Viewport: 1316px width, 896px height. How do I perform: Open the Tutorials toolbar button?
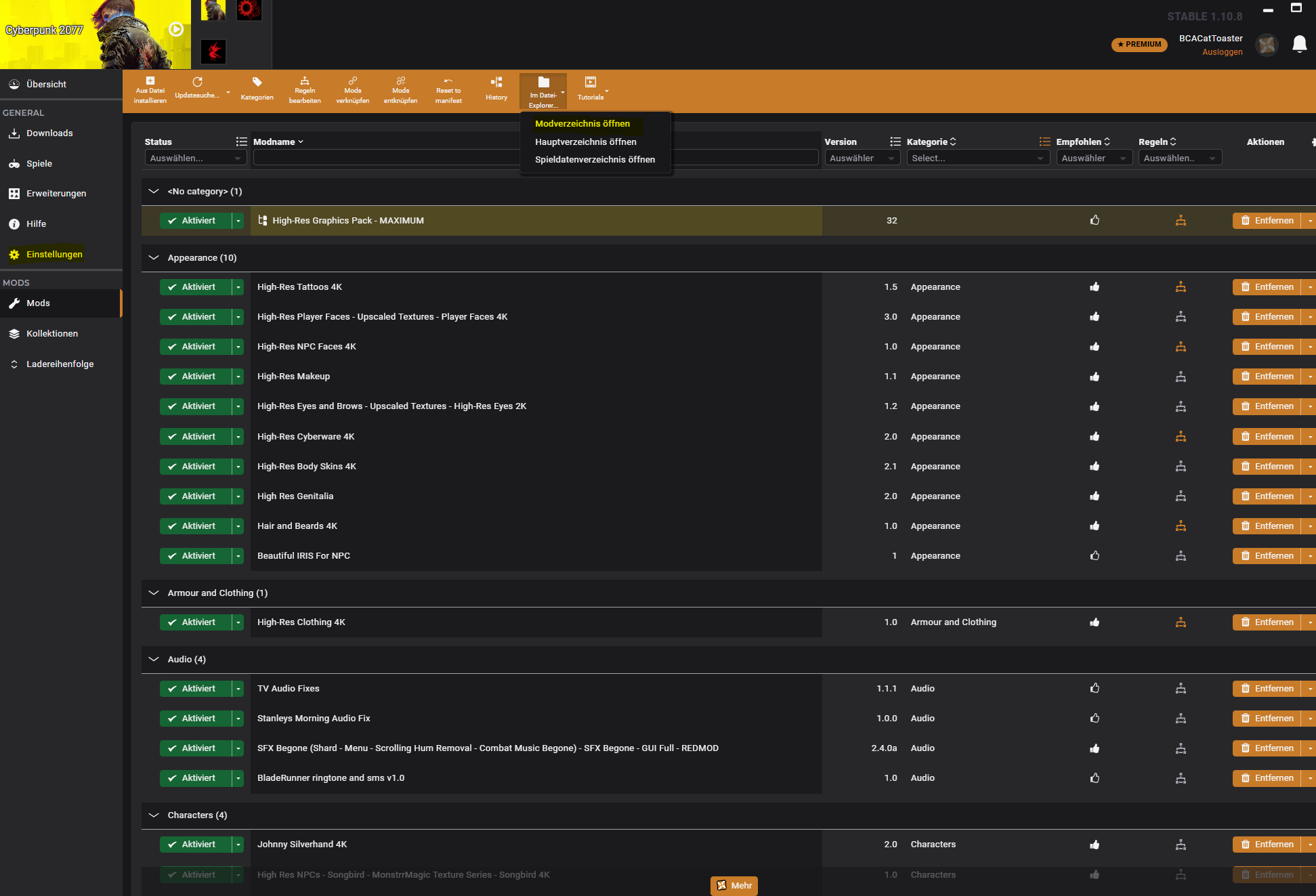590,89
